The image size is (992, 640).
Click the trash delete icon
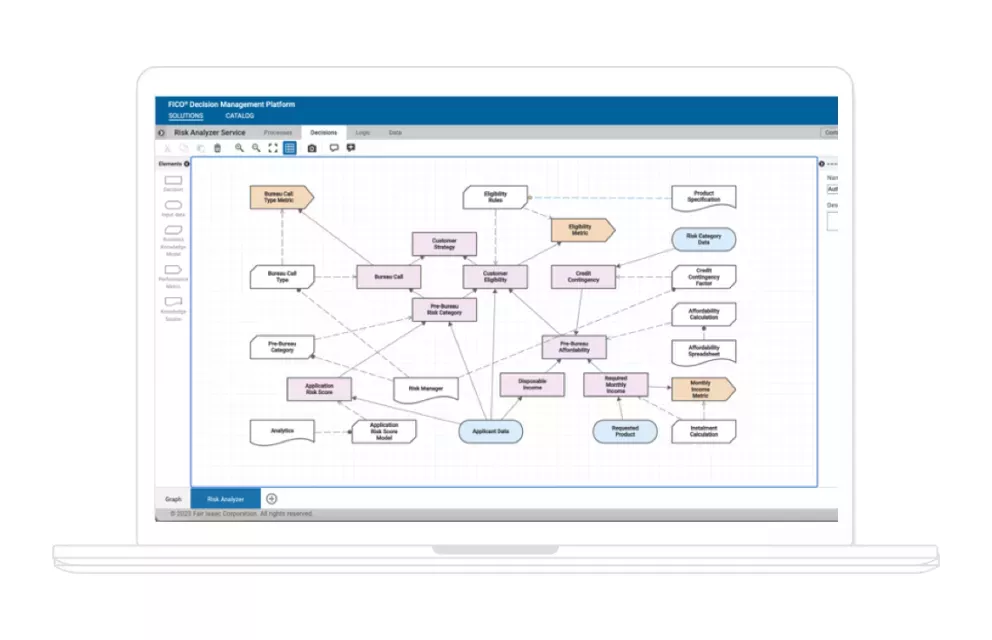[x=217, y=148]
